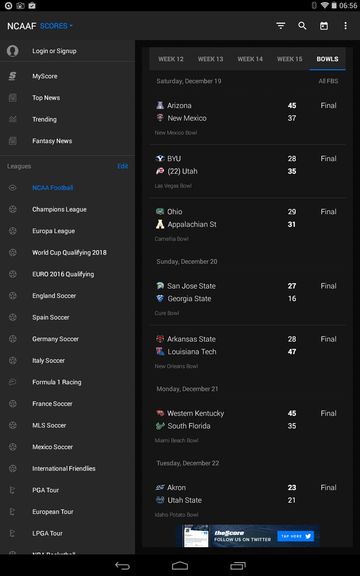Open the calendar icon in header
360x576 pixels.
(324, 26)
